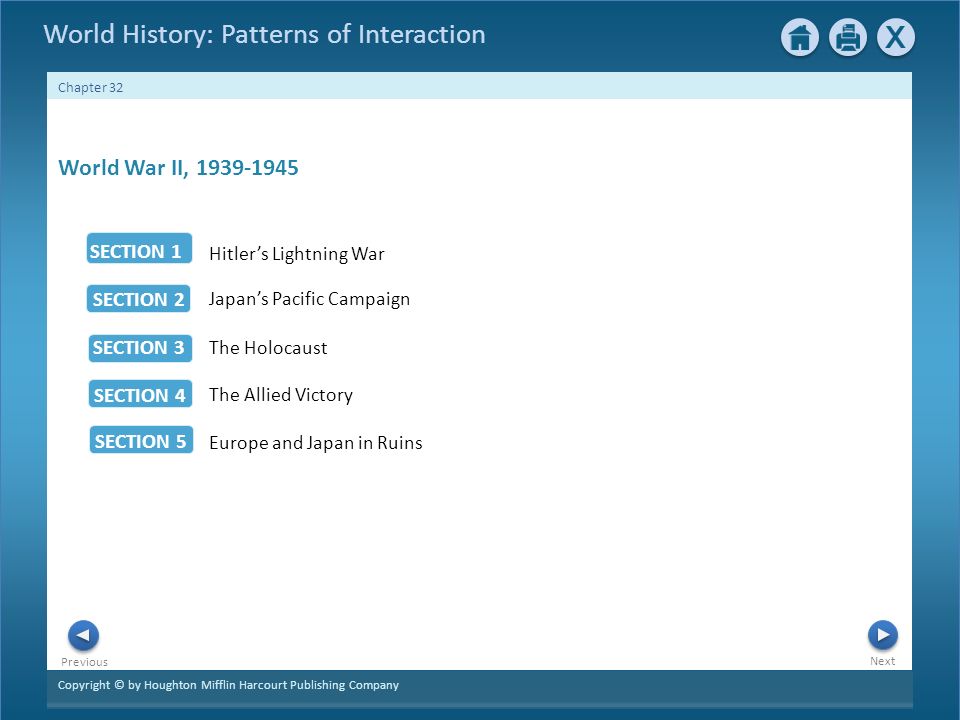Screen dimensions: 960x720
Task: Select "Hitler's Lightning War" title
Action: coord(297,254)
